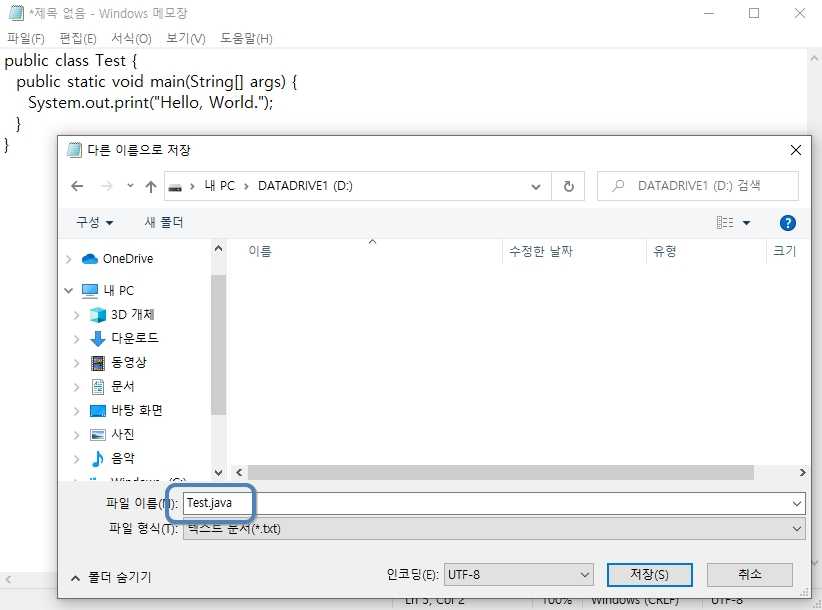Image resolution: width=822 pixels, height=610 pixels.
Task: Click 폴더 숨기기 to hide folders
Action: point(111,578)
